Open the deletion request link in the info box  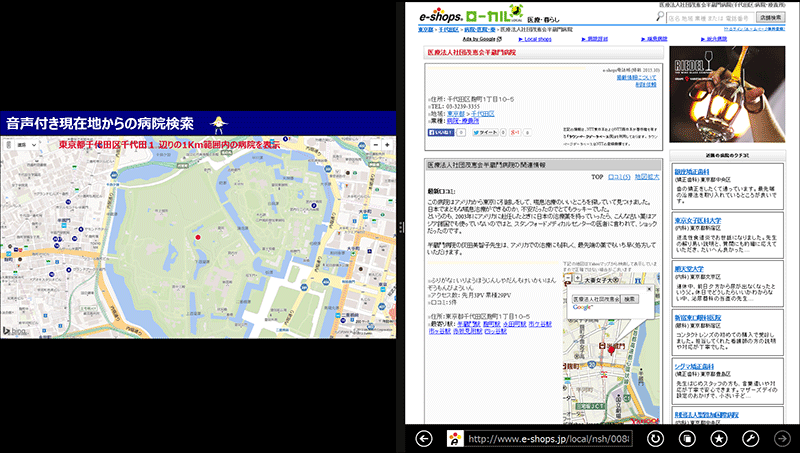click(x=646, y=85)
